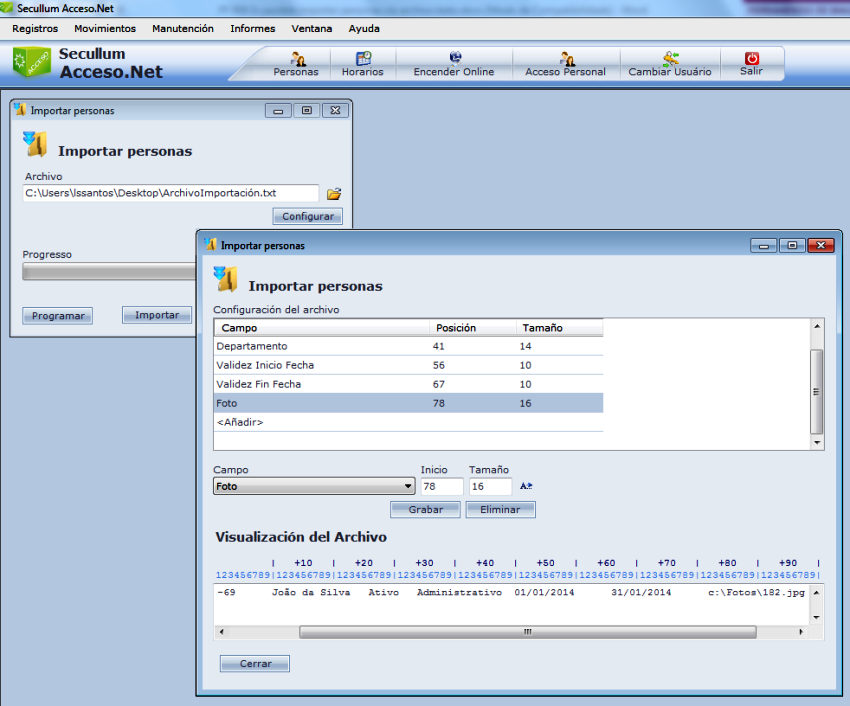Click the folder browse icon beside Archivo

[x=334, y=193]
